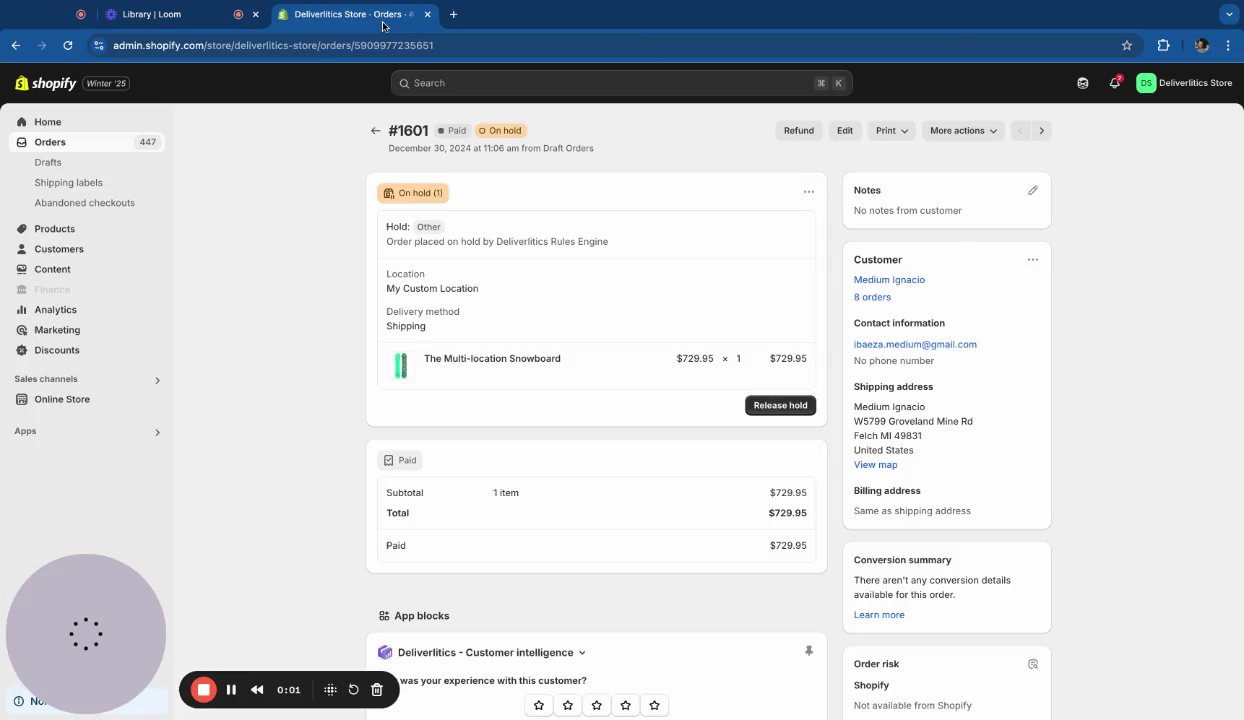Image resolution: width=1244 pixels, height=720 pixels.
Task: Open the Print dropdown
Action: point(892,131)
